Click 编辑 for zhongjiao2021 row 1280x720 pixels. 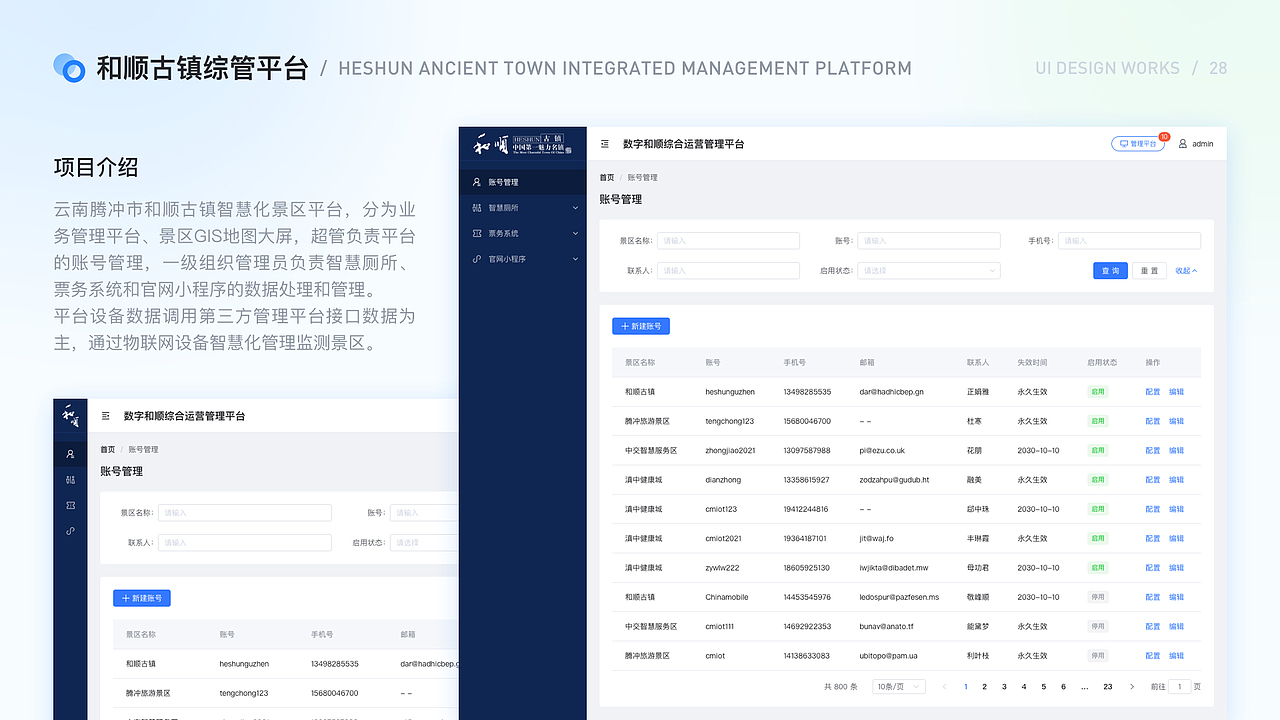click(1176, 451)
